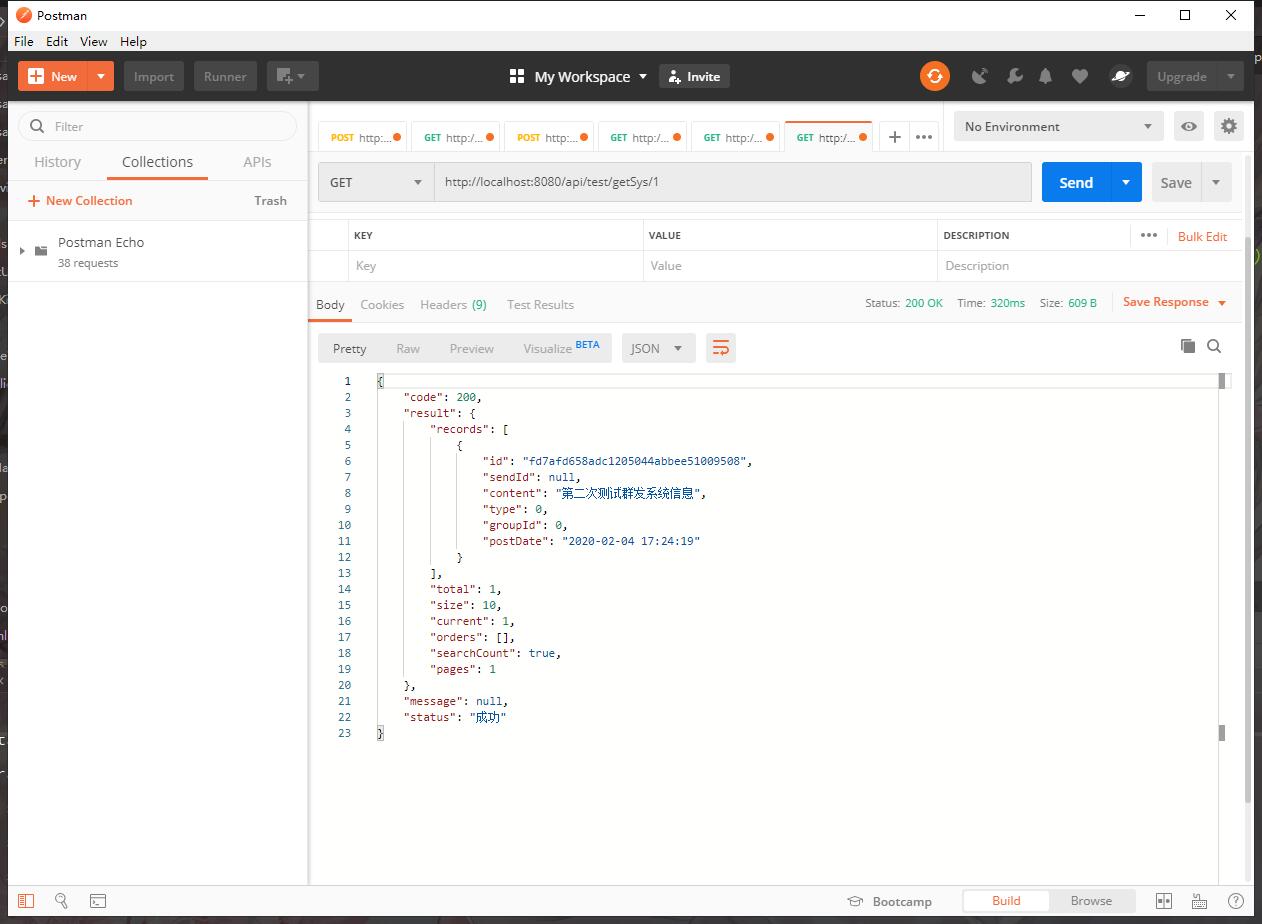Open the Upgrade dropdown arrow
This screenshot has height=924, width=1262.
pos(1231,76)
